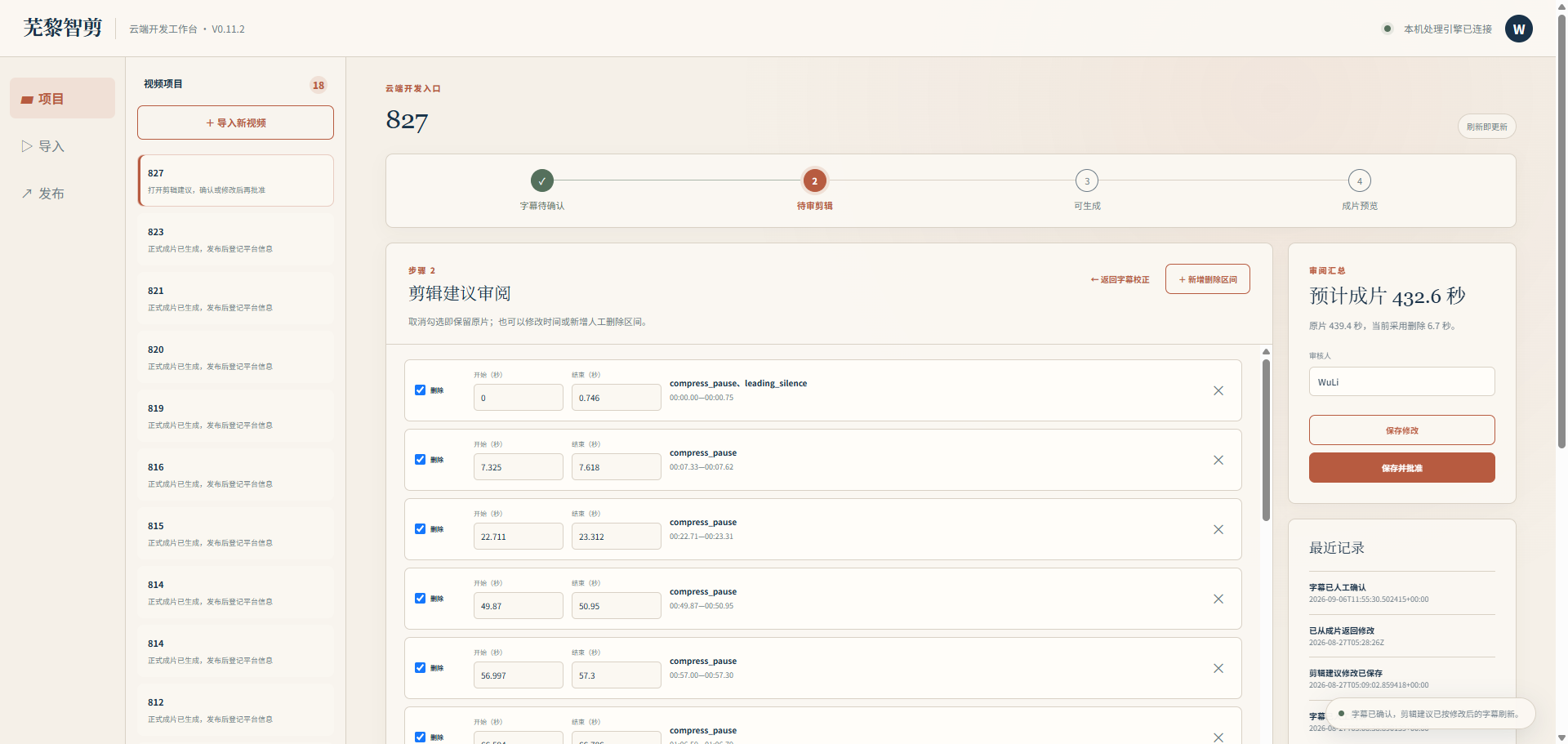This screenshot has height=744, width=1568.
Task: Select video project 820
Action: tap(235, 357)
